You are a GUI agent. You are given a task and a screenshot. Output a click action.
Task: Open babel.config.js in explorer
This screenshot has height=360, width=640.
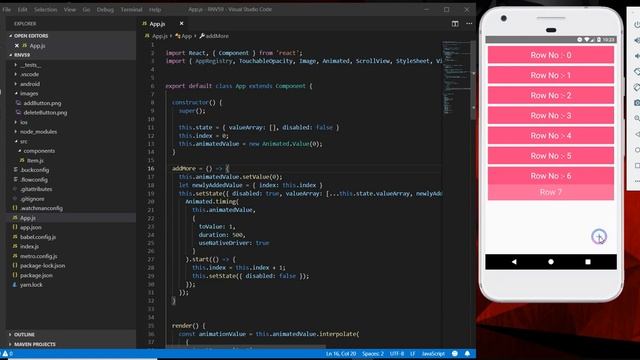(38, 237)
